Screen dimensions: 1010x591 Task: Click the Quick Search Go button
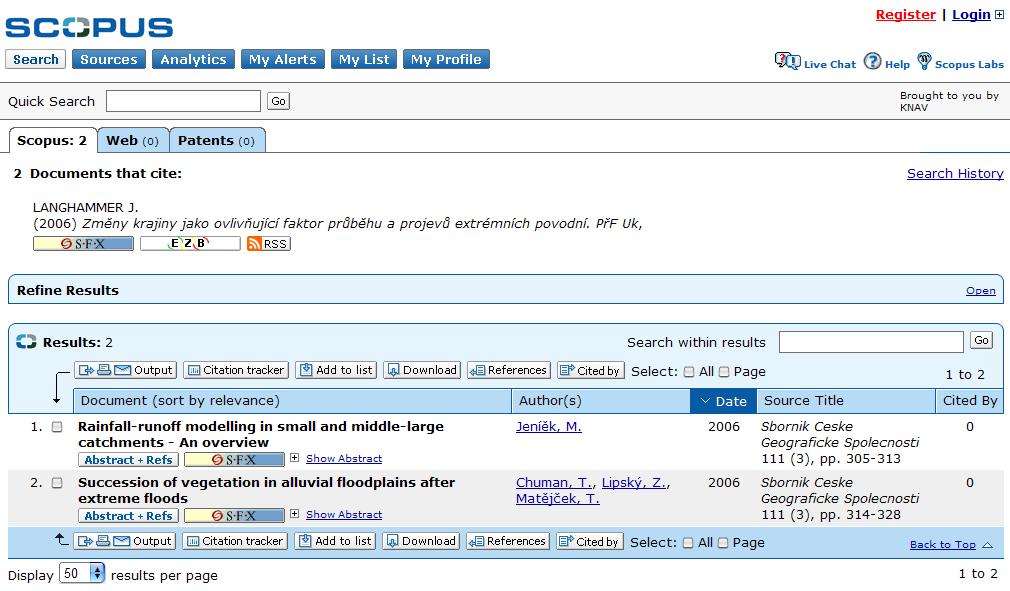click(278, 101)
